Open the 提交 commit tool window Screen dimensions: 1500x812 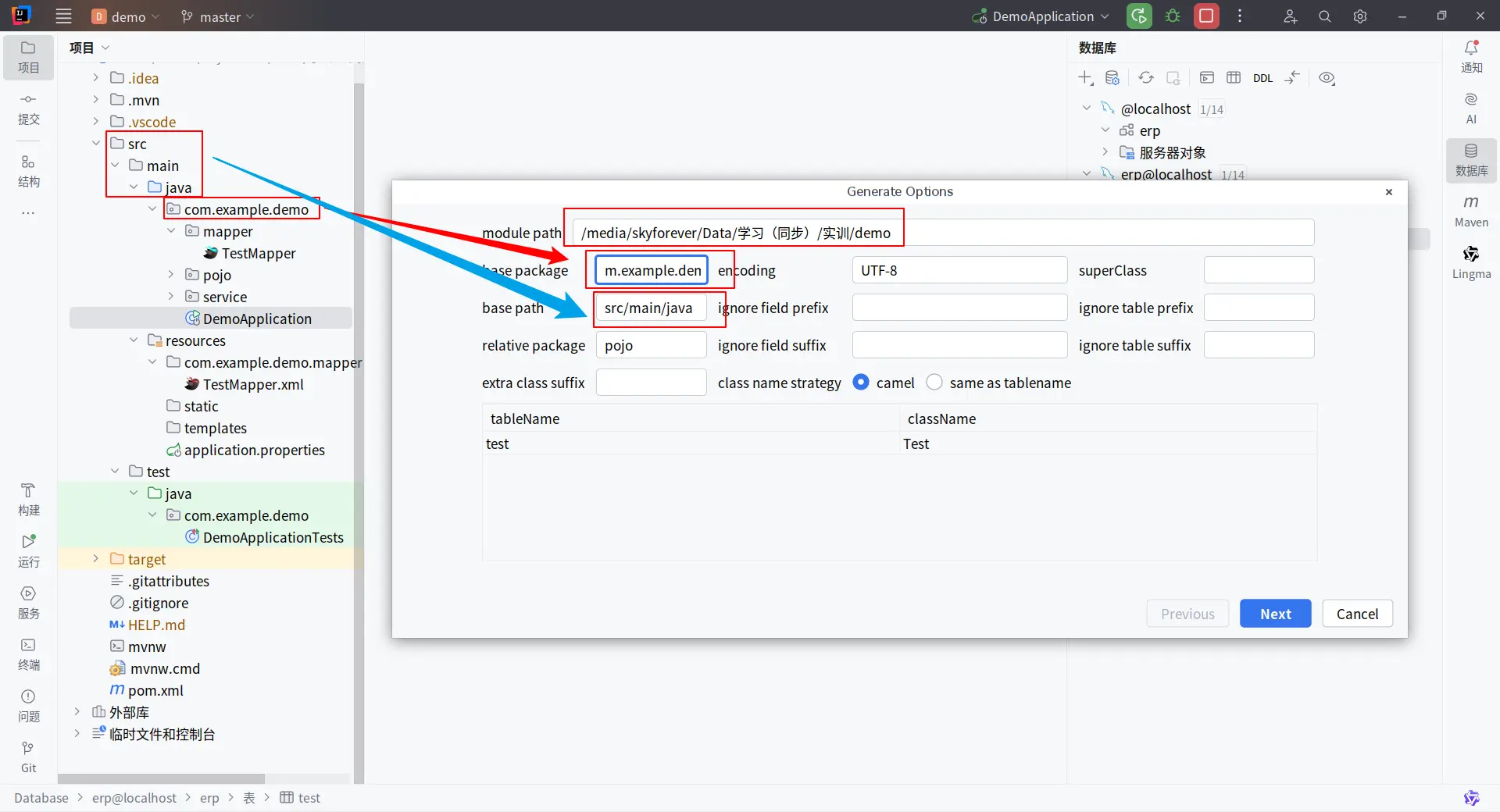pos(28,109)
